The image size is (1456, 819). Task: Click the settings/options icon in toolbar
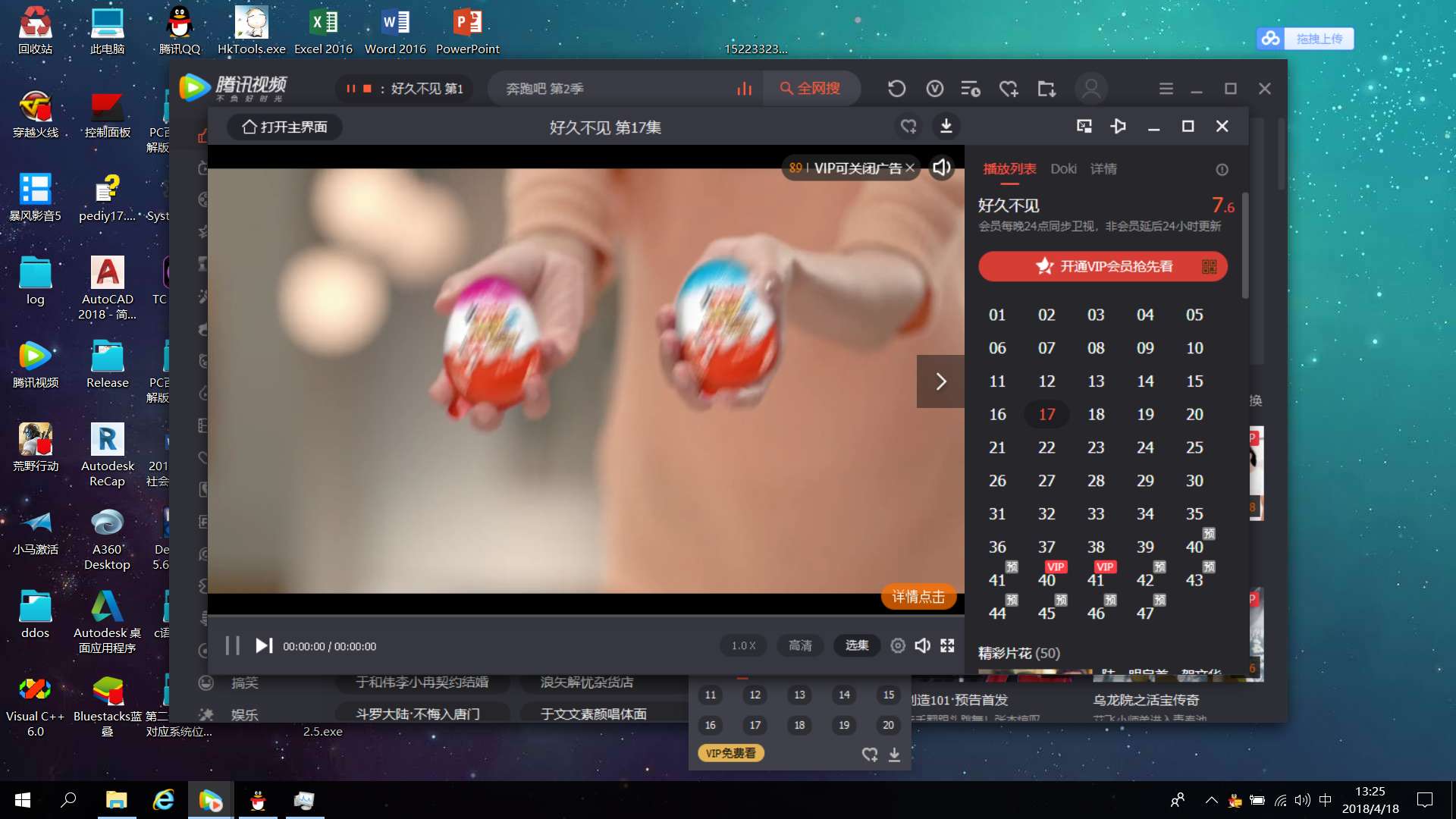[1165, 88]
